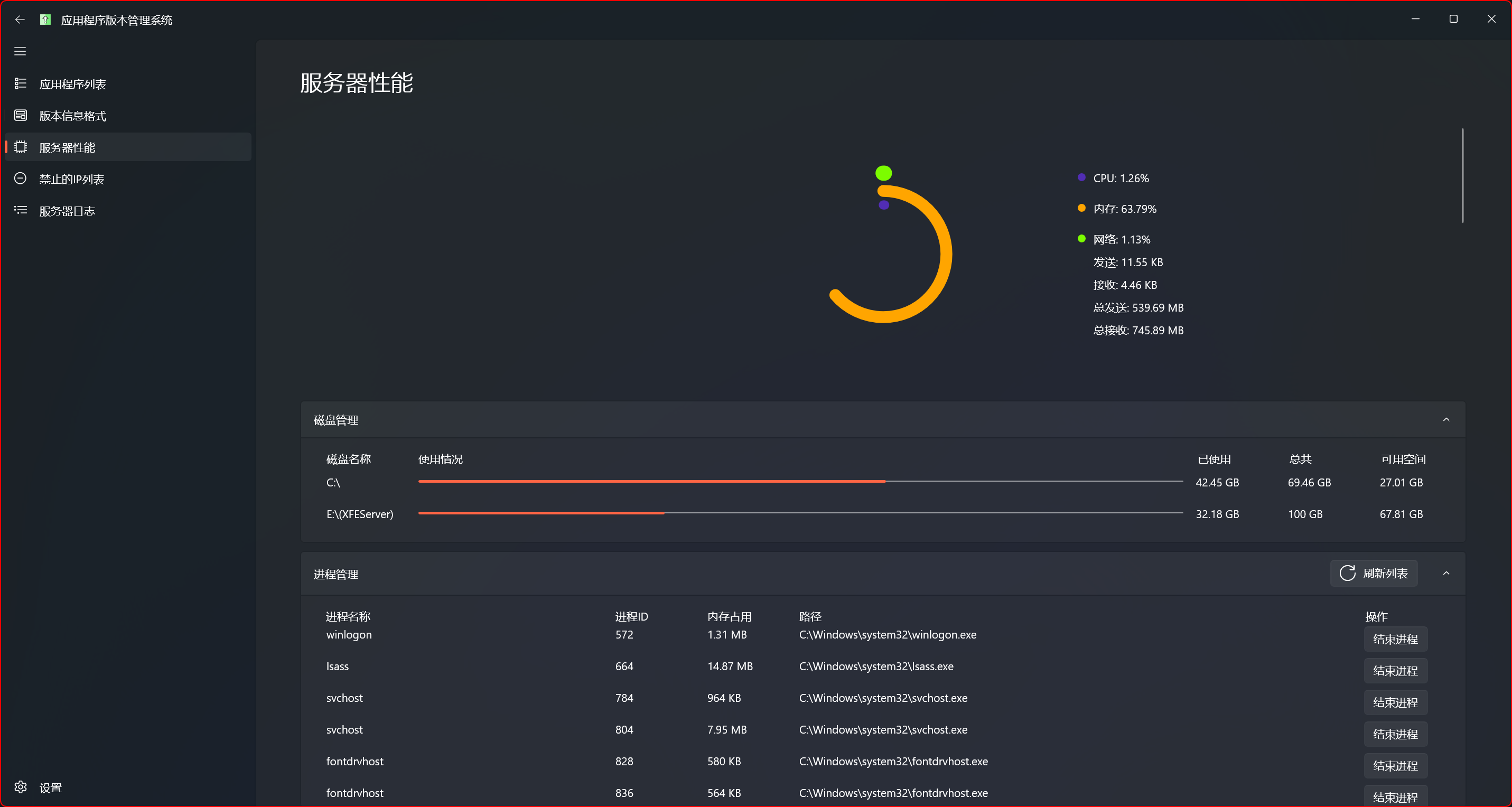End the winlogon process via 结束进程
The image size is (1512, 807).
(x=1395, y=639)
